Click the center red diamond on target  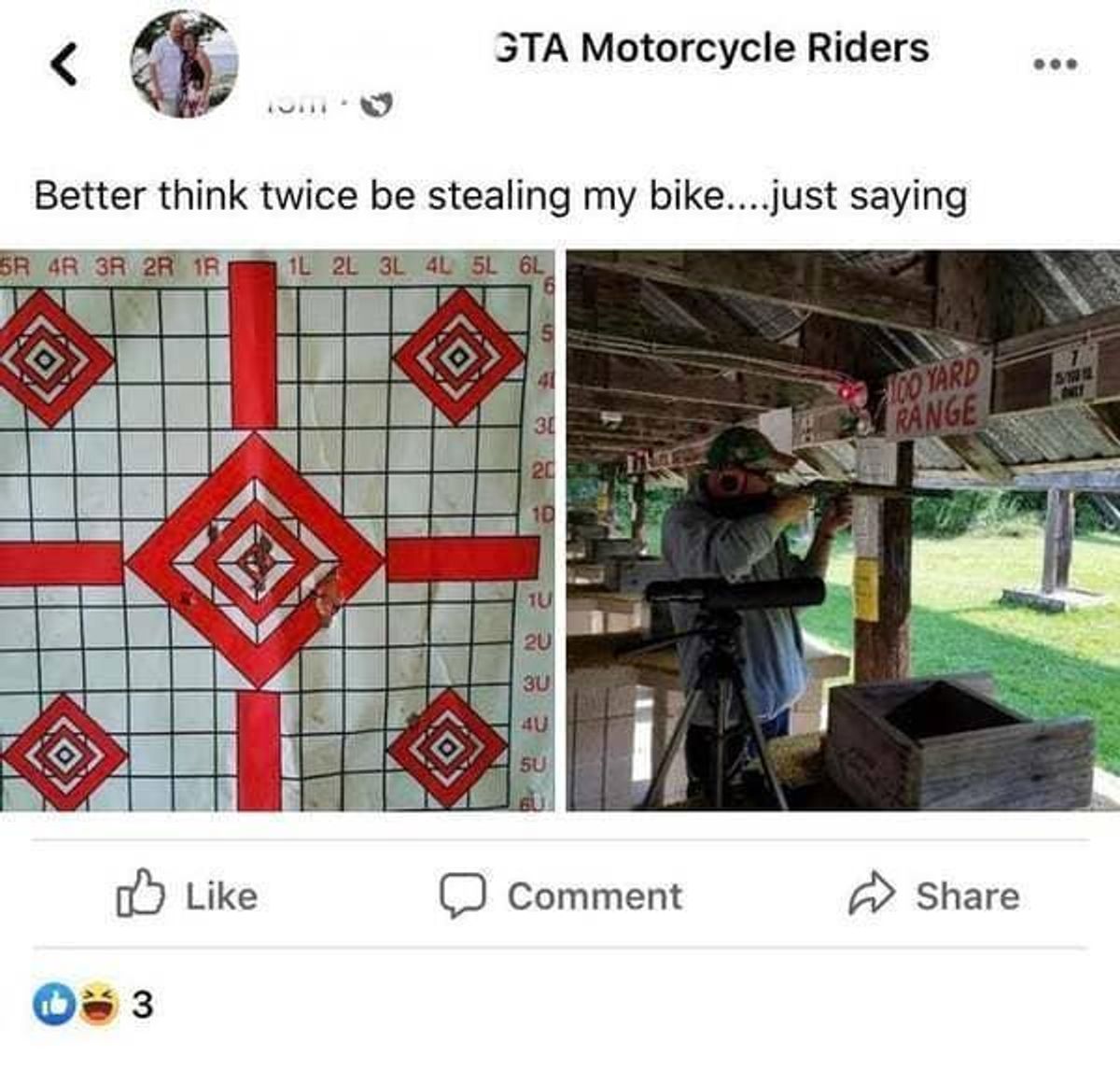click(254, 560)
